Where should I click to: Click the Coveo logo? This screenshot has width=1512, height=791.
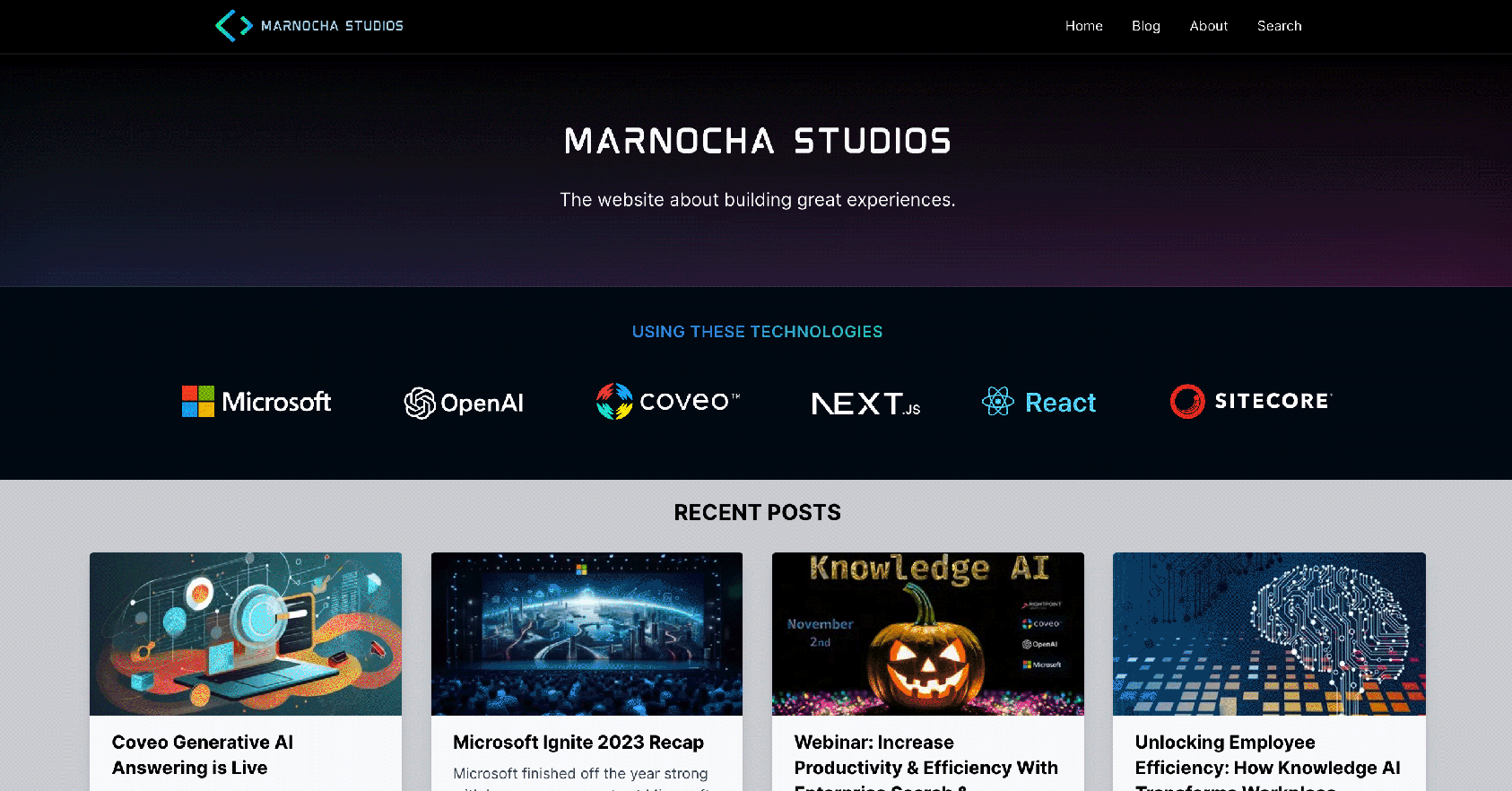(668, 401)
